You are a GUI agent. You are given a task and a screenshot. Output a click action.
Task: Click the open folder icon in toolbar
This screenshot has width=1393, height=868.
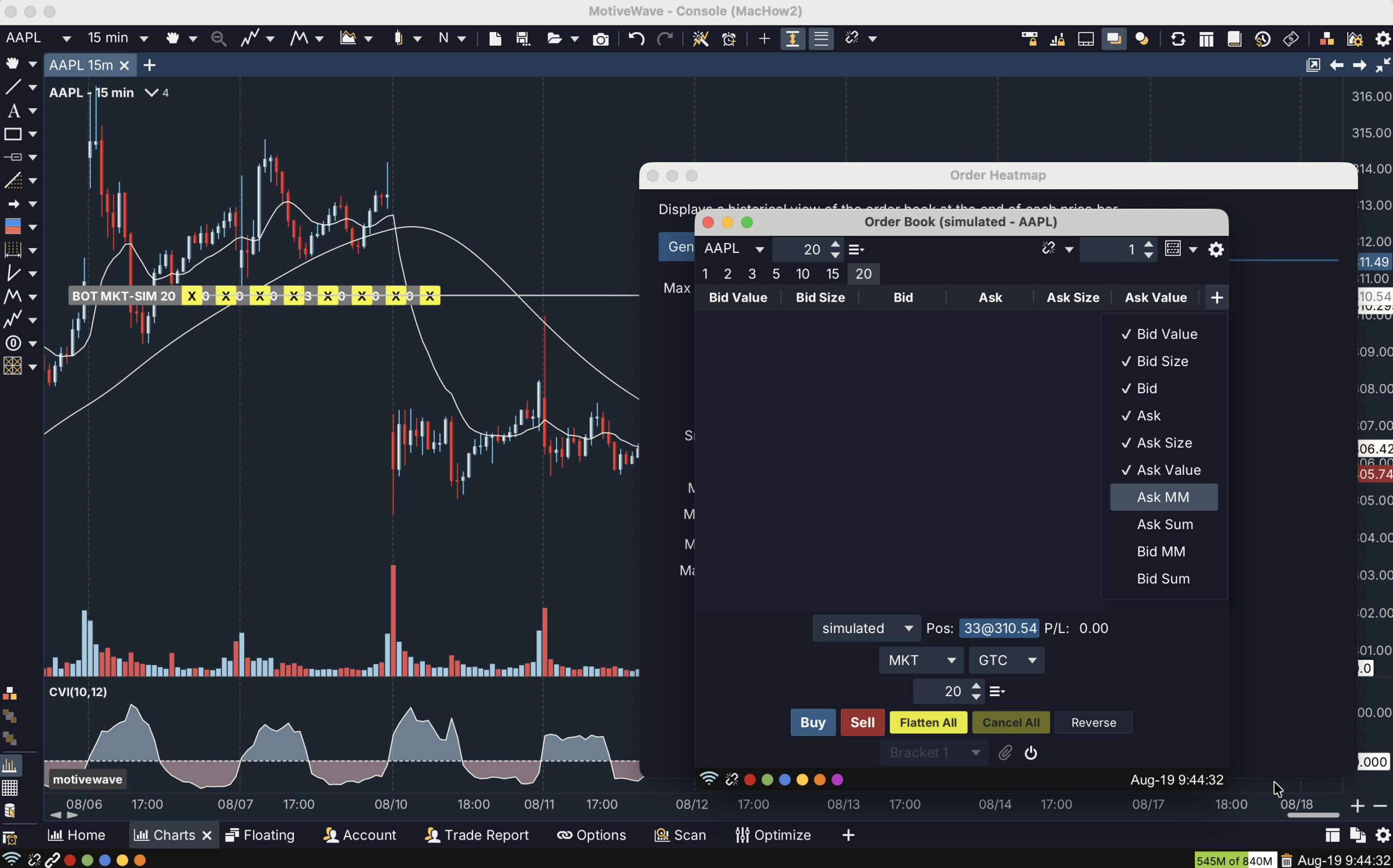tap(554, 39)
